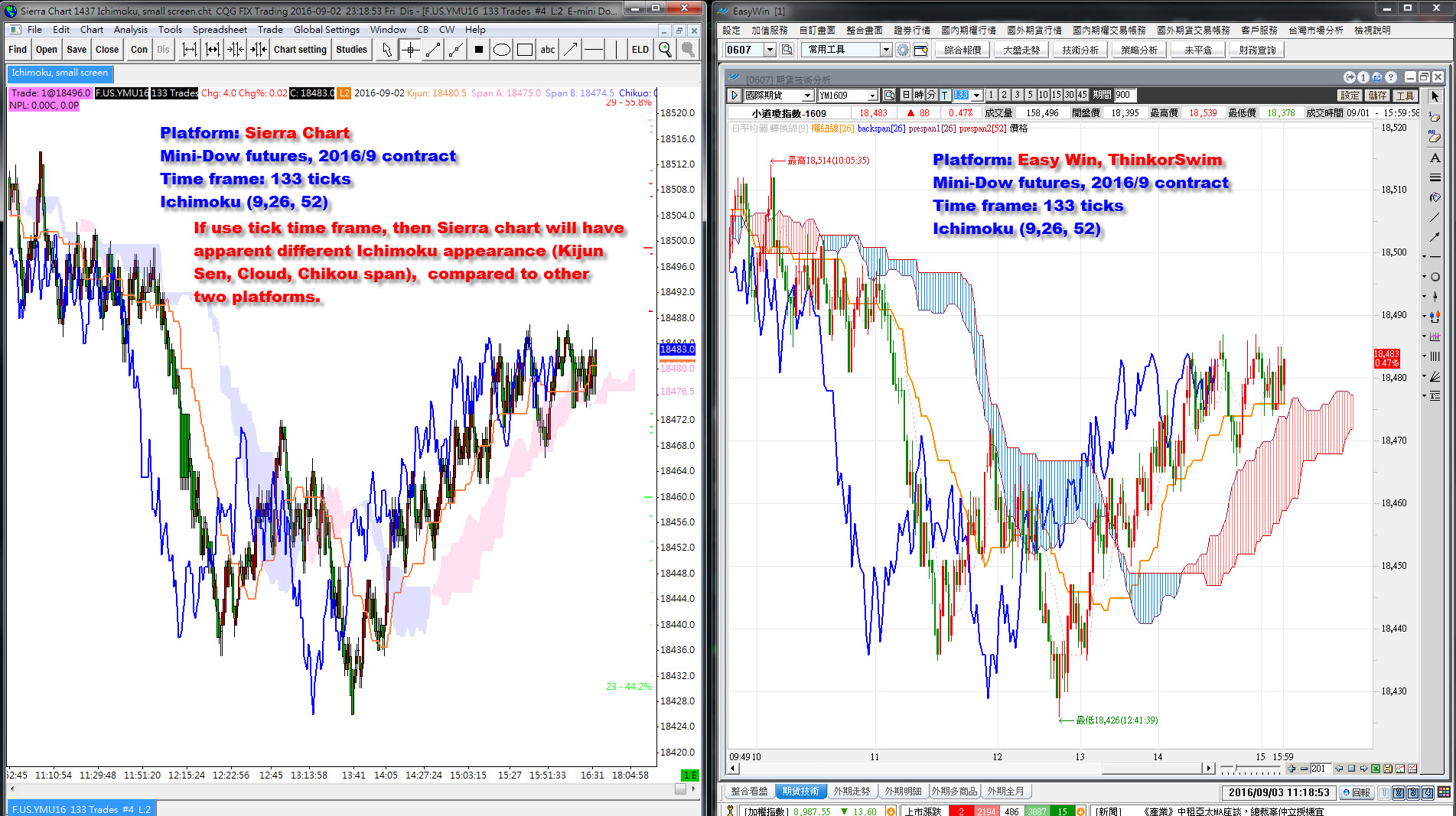This screenshot has width=1456, height=816.
Task: Select the horizontal line drawing tool
Action: (594, 50)
